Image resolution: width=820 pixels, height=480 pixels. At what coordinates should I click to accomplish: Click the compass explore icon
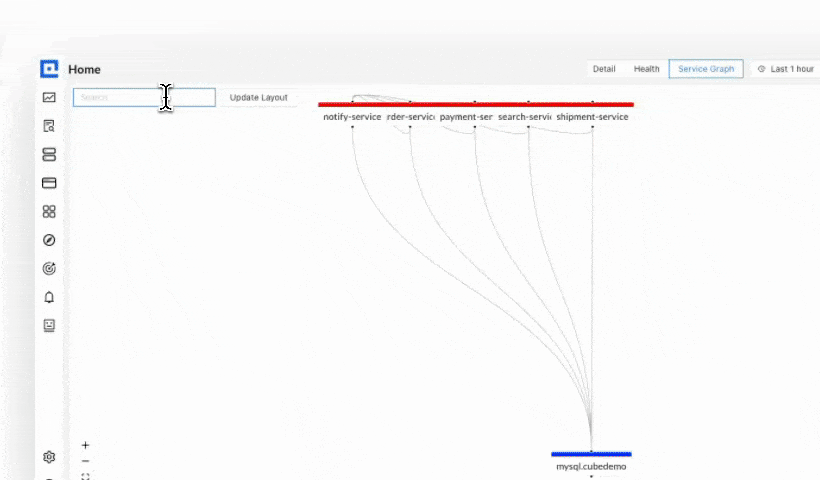coord(49,240)
